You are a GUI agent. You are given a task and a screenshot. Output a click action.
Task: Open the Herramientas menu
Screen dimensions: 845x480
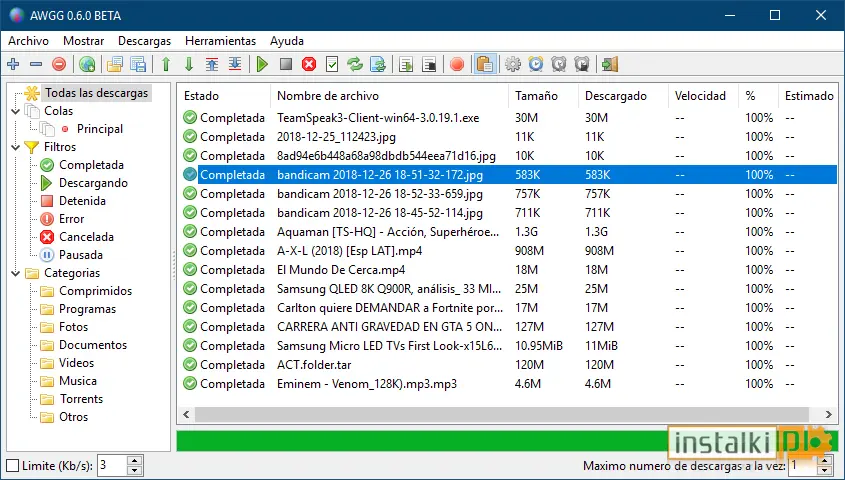coord(220,41)
